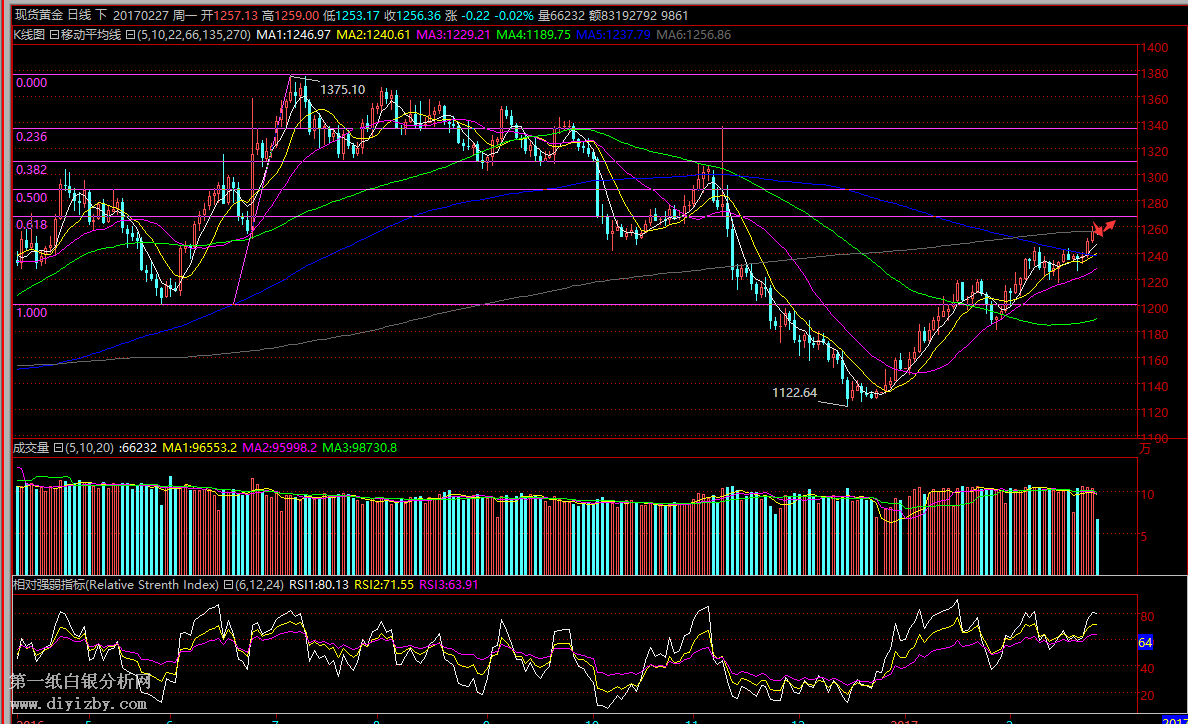Click the MA1:1246.97 value

click(293, 35)
